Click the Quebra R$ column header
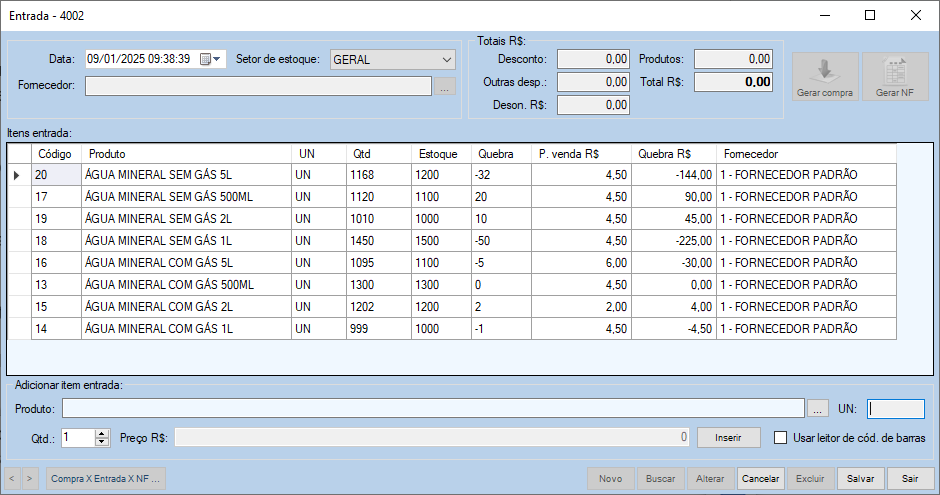This screenshot has width=940, height=495. (x=673, y=154)
